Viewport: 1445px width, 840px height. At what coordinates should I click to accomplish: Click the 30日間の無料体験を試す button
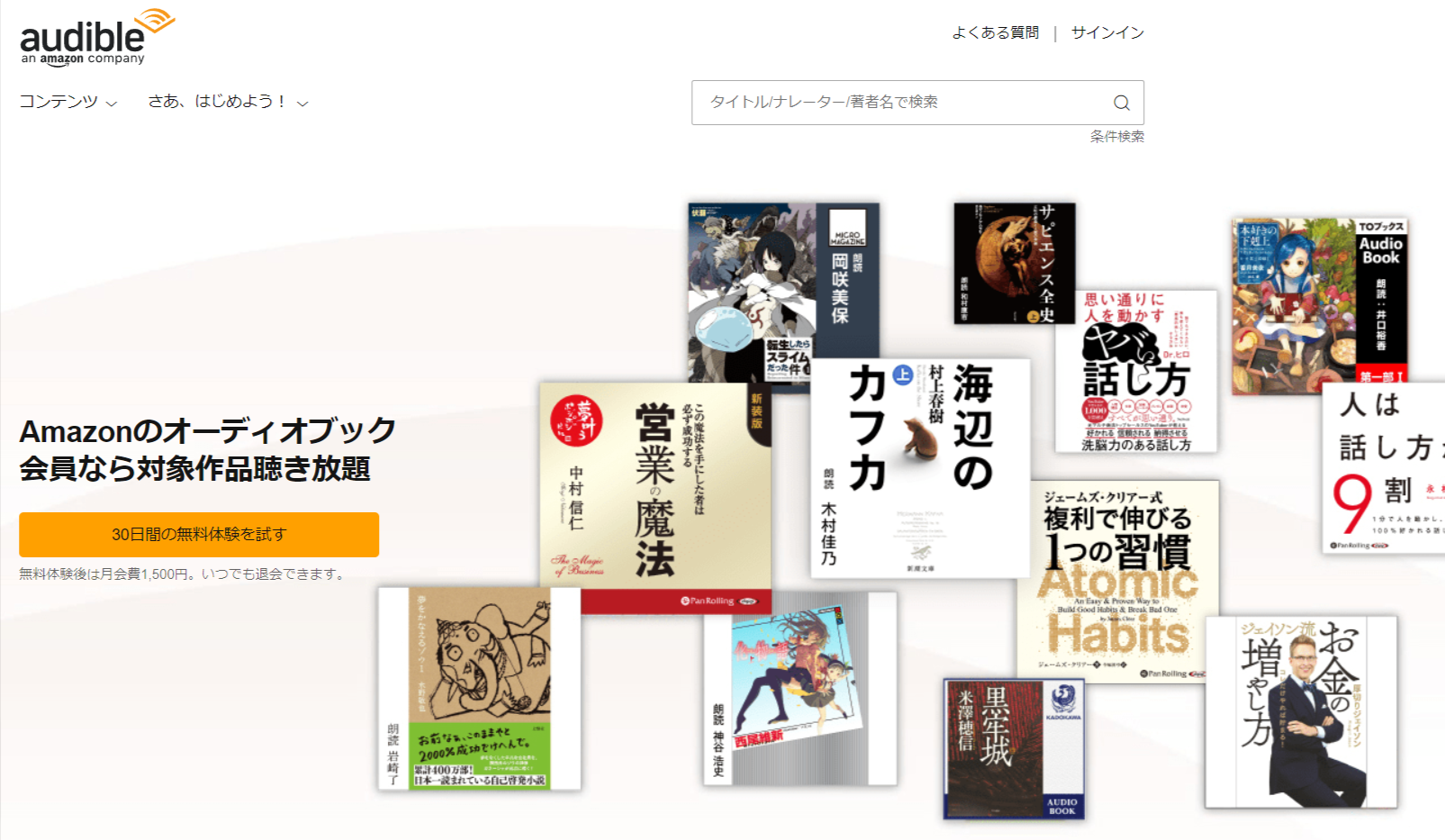199,535
